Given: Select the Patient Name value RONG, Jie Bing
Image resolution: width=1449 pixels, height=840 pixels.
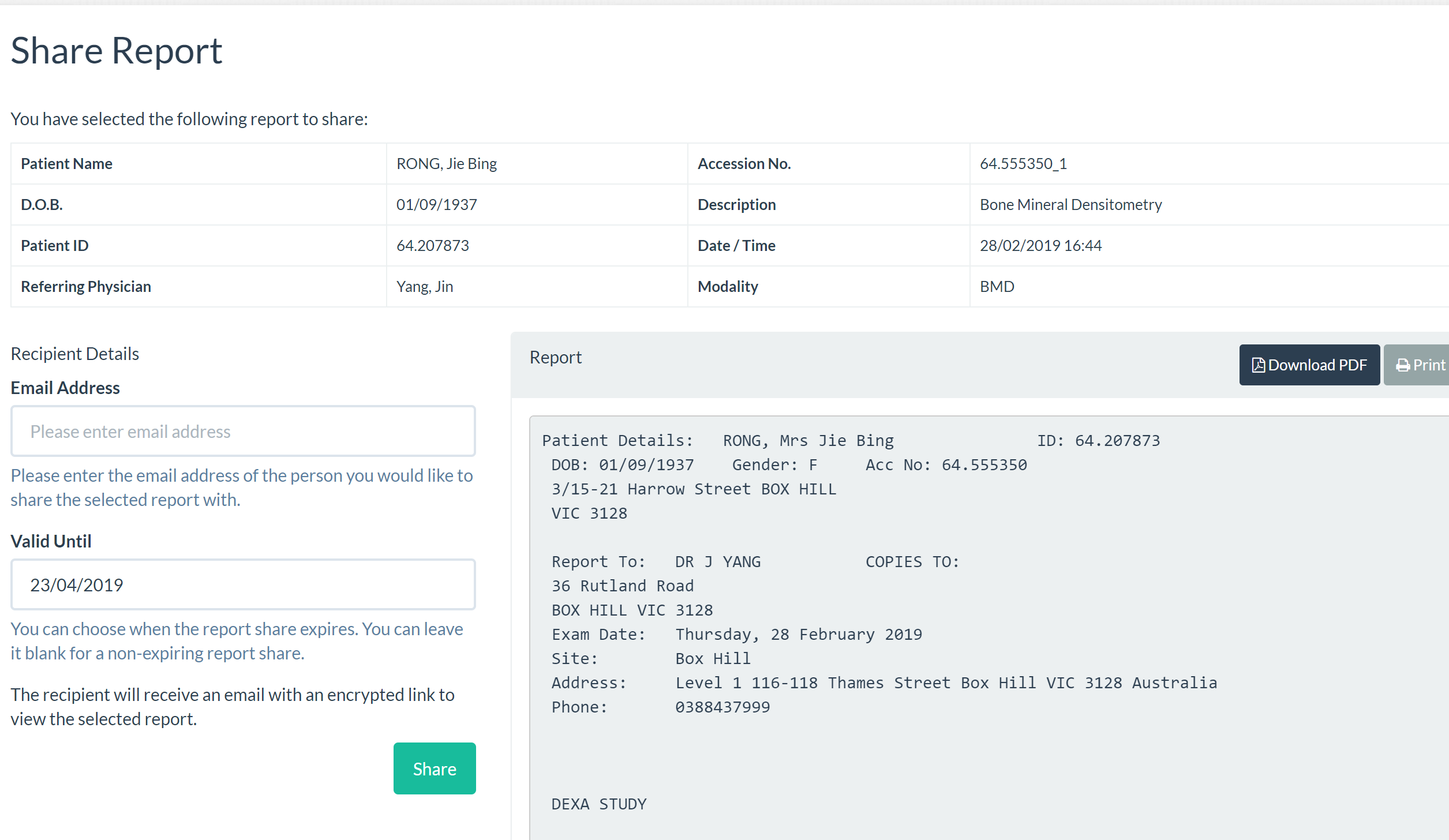Looking at the screenshot, I should click(446, 164).
